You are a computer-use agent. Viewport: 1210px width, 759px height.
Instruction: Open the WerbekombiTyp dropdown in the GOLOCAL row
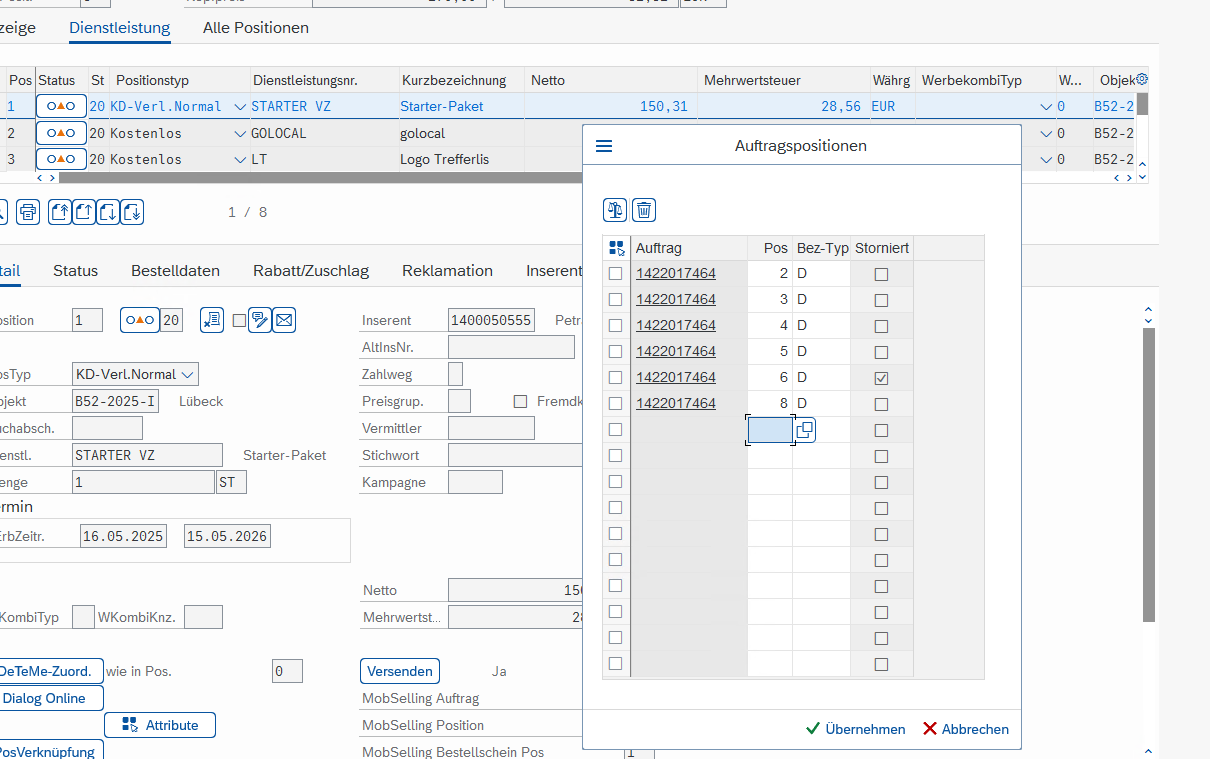coord(1046,133)
